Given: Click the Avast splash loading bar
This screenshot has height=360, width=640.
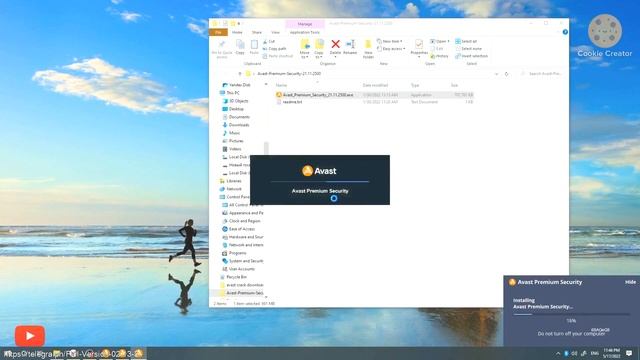Looking at the screenshot, I should pos(320,181).
